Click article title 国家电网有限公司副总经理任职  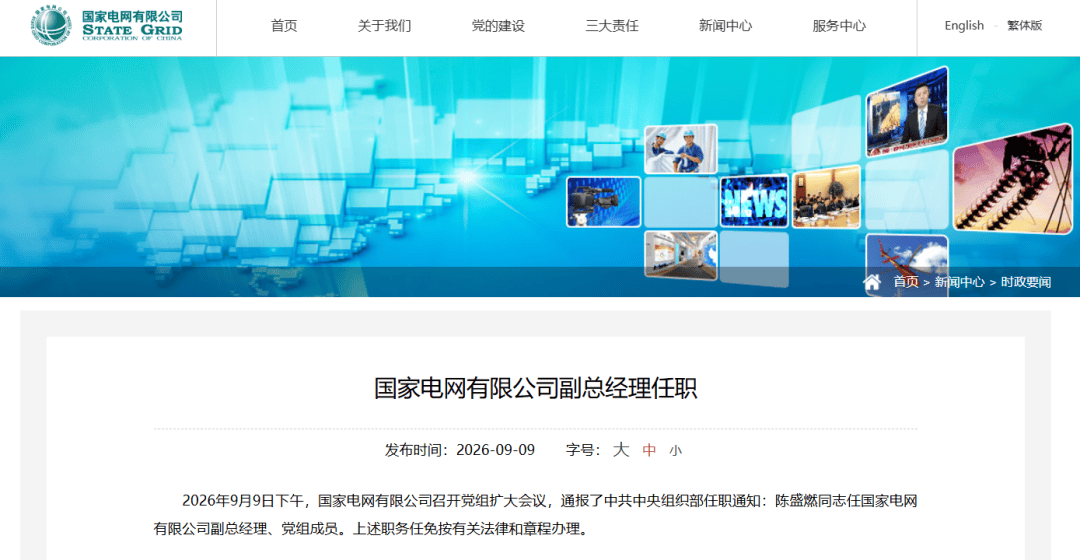pyautogui.click(x=535, y=388)
